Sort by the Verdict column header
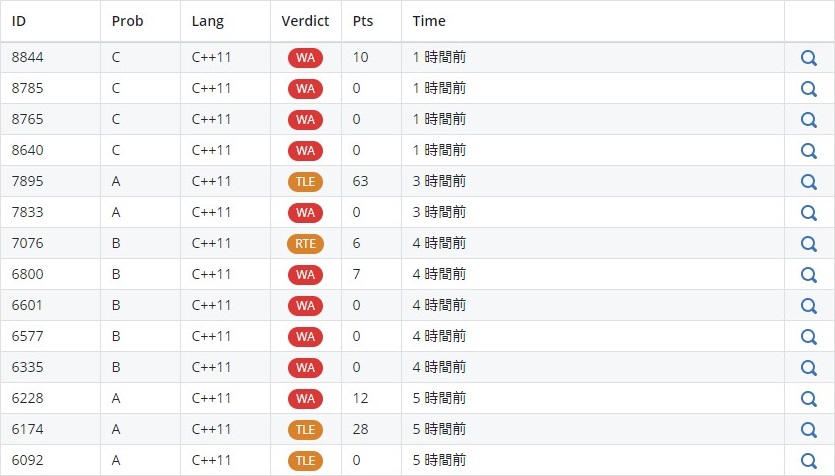The image size is (835, 476). coord(305,21)
